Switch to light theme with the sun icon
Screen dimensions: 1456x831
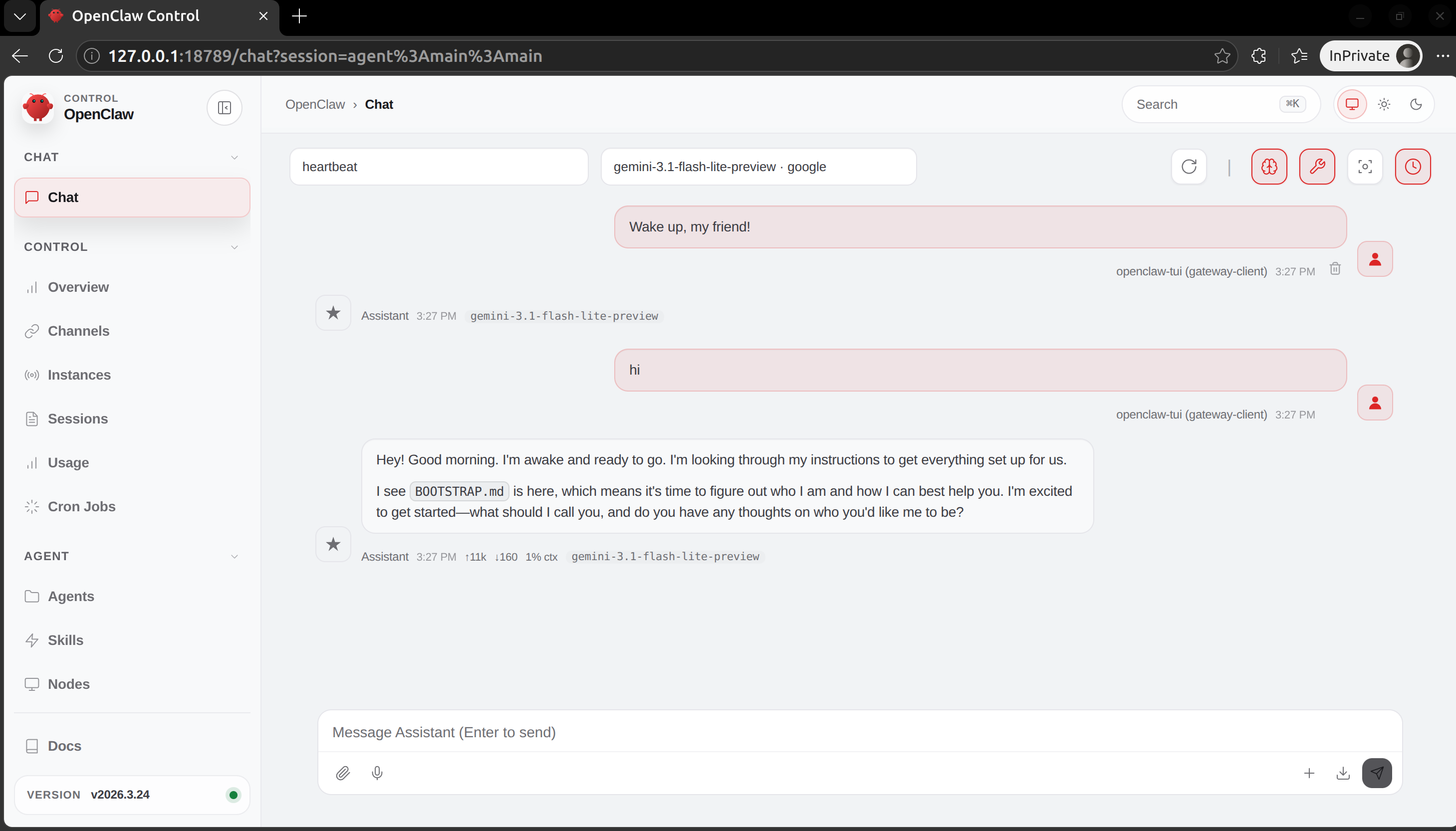[x=1384, y=104]
